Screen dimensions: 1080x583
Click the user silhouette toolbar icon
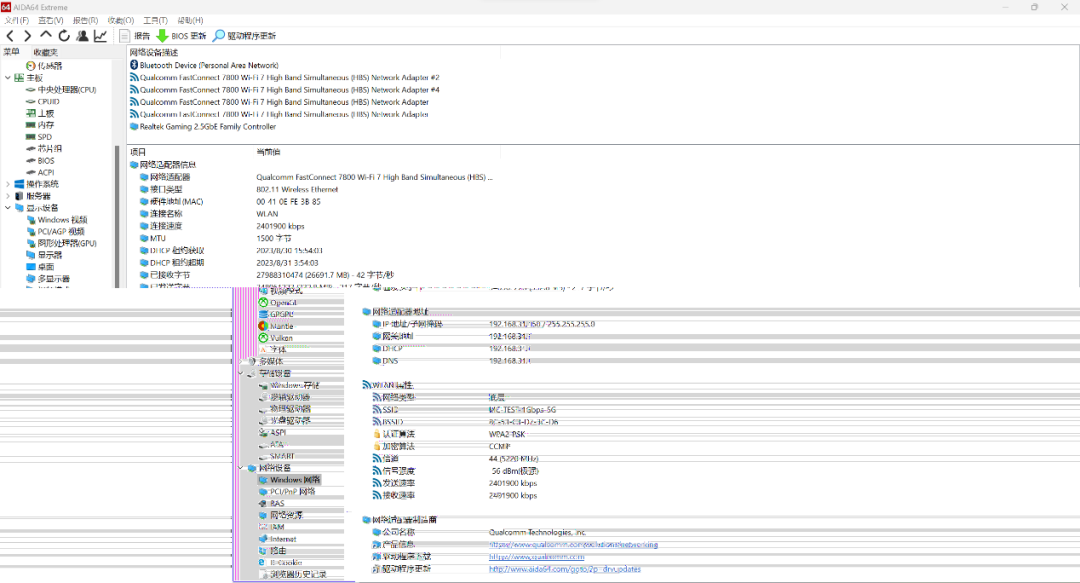point(82,36)
